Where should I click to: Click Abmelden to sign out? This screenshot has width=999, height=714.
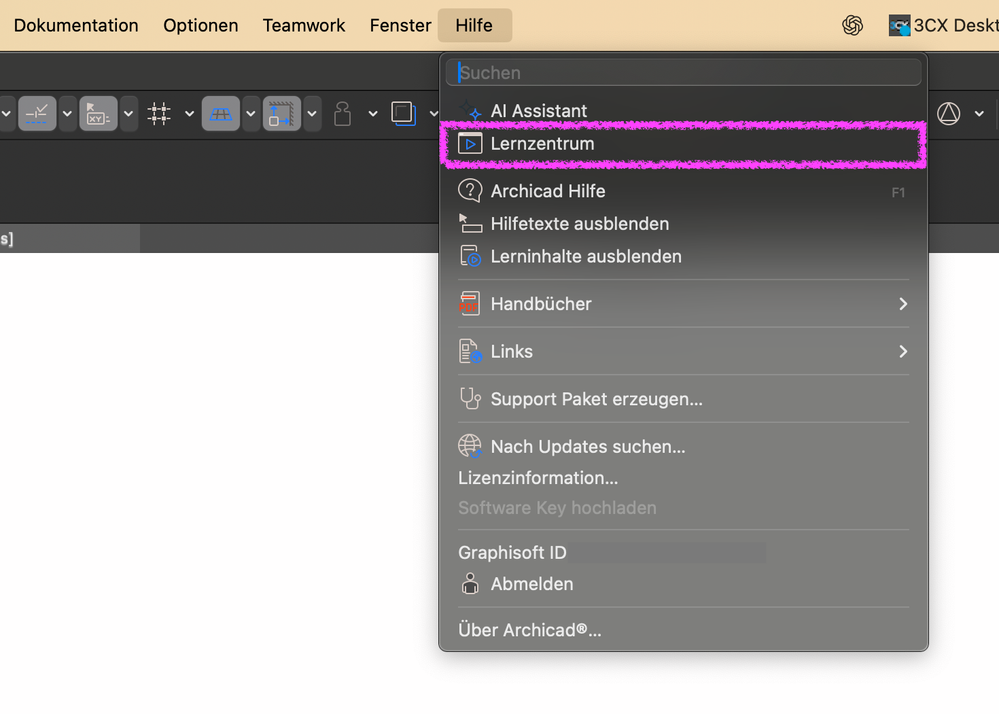coord(531,584)
